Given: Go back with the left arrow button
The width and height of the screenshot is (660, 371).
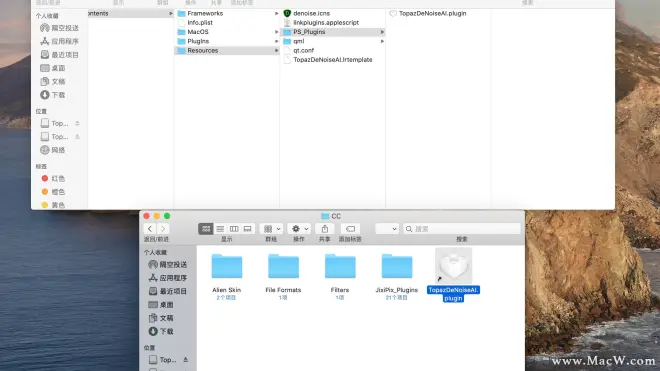Looking at the screenshot, I should (150, 229).
